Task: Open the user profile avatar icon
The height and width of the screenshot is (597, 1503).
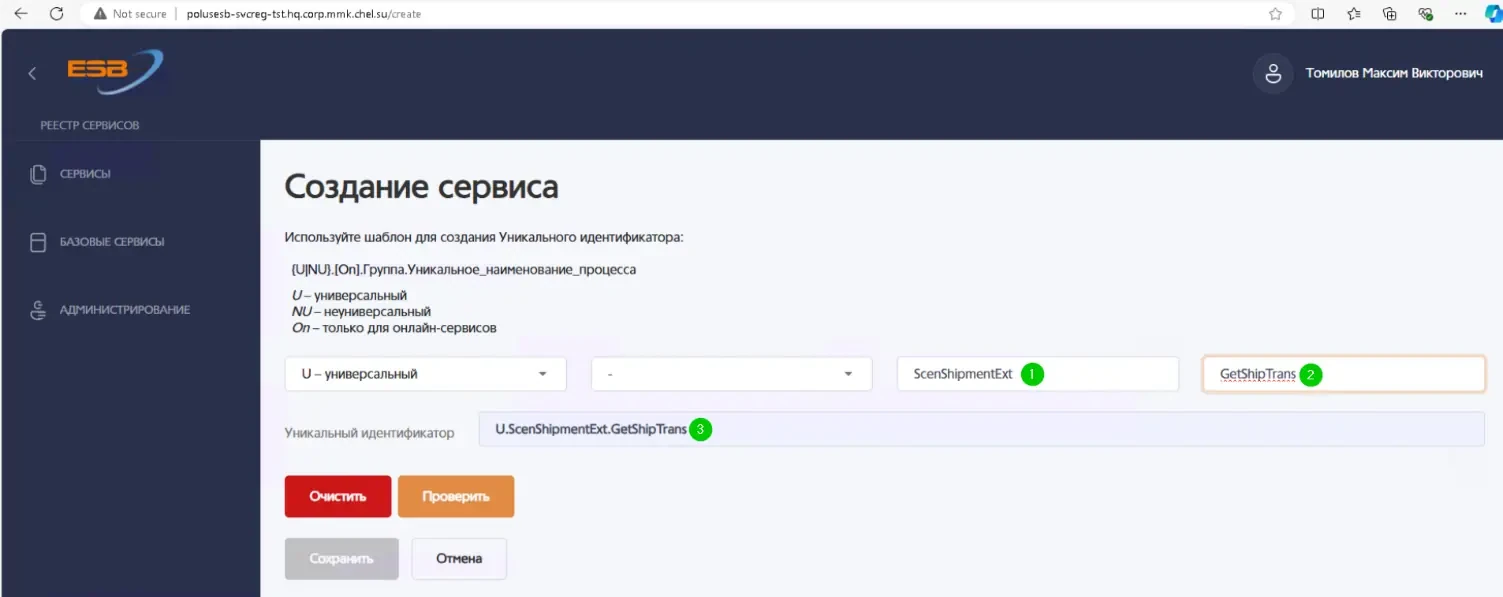Action: [1273, 73]
